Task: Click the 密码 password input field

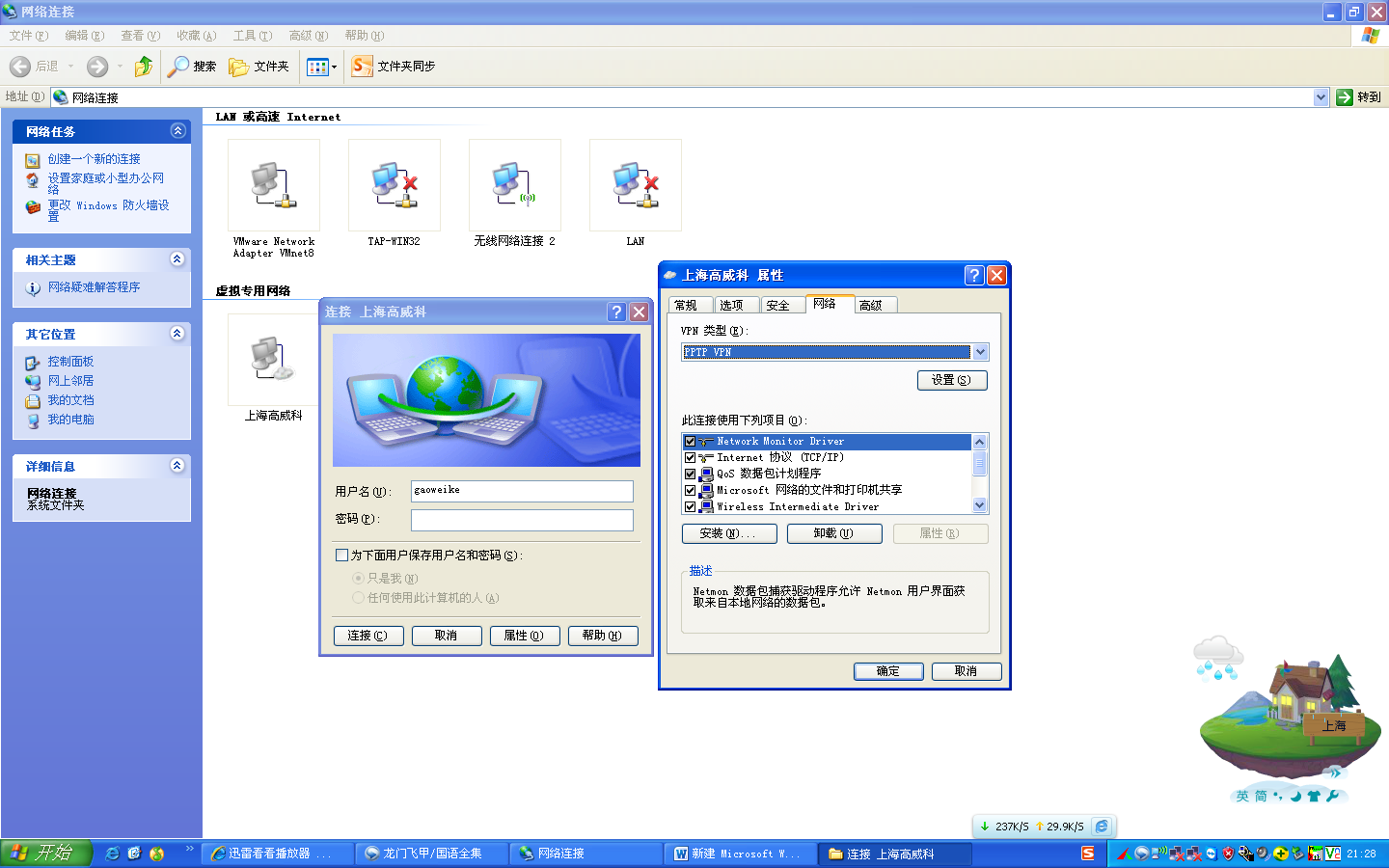Action: point(522,520)
